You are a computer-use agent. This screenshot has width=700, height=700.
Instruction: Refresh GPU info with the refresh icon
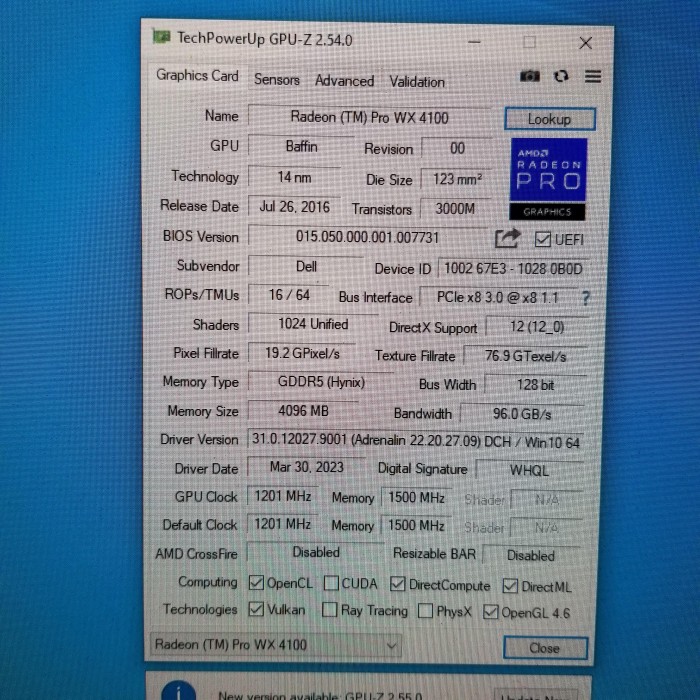[x=561, y=76]
